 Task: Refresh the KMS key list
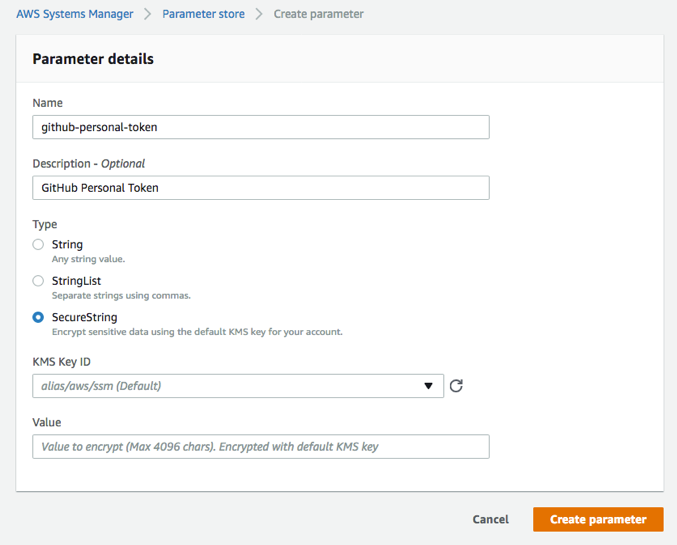(x=456, y=386)
